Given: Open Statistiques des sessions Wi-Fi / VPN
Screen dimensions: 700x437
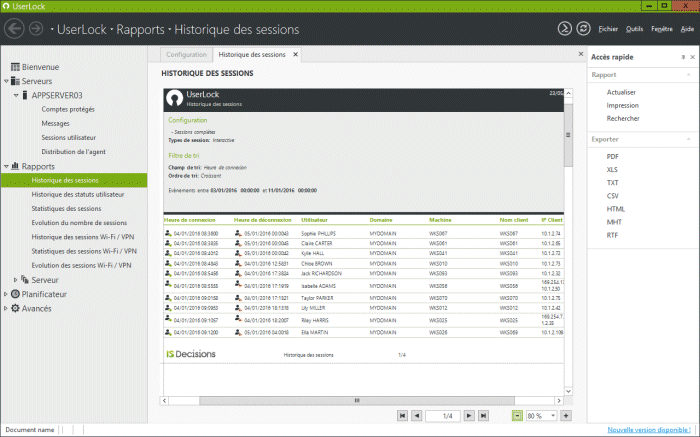Looking at the screenshot, I should click(x=84, y=251).
